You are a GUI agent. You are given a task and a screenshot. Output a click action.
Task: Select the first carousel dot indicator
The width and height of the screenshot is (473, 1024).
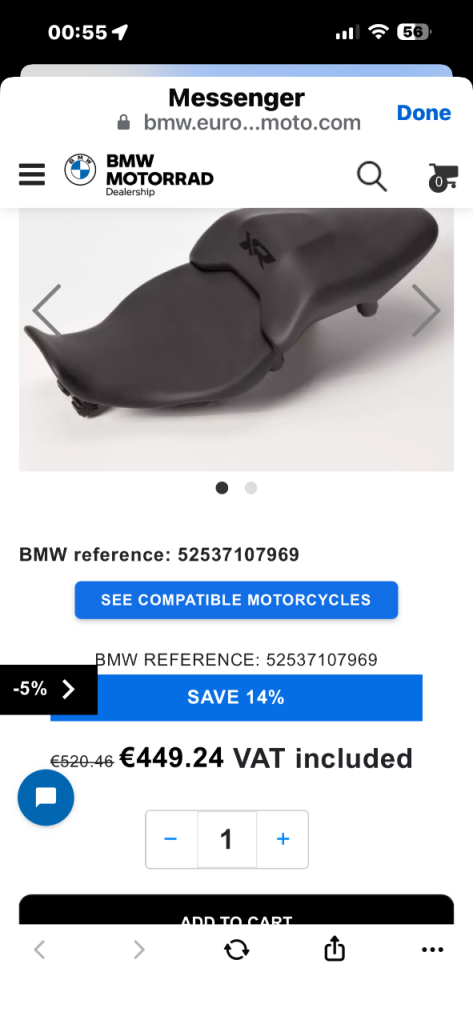pos(222,488)
